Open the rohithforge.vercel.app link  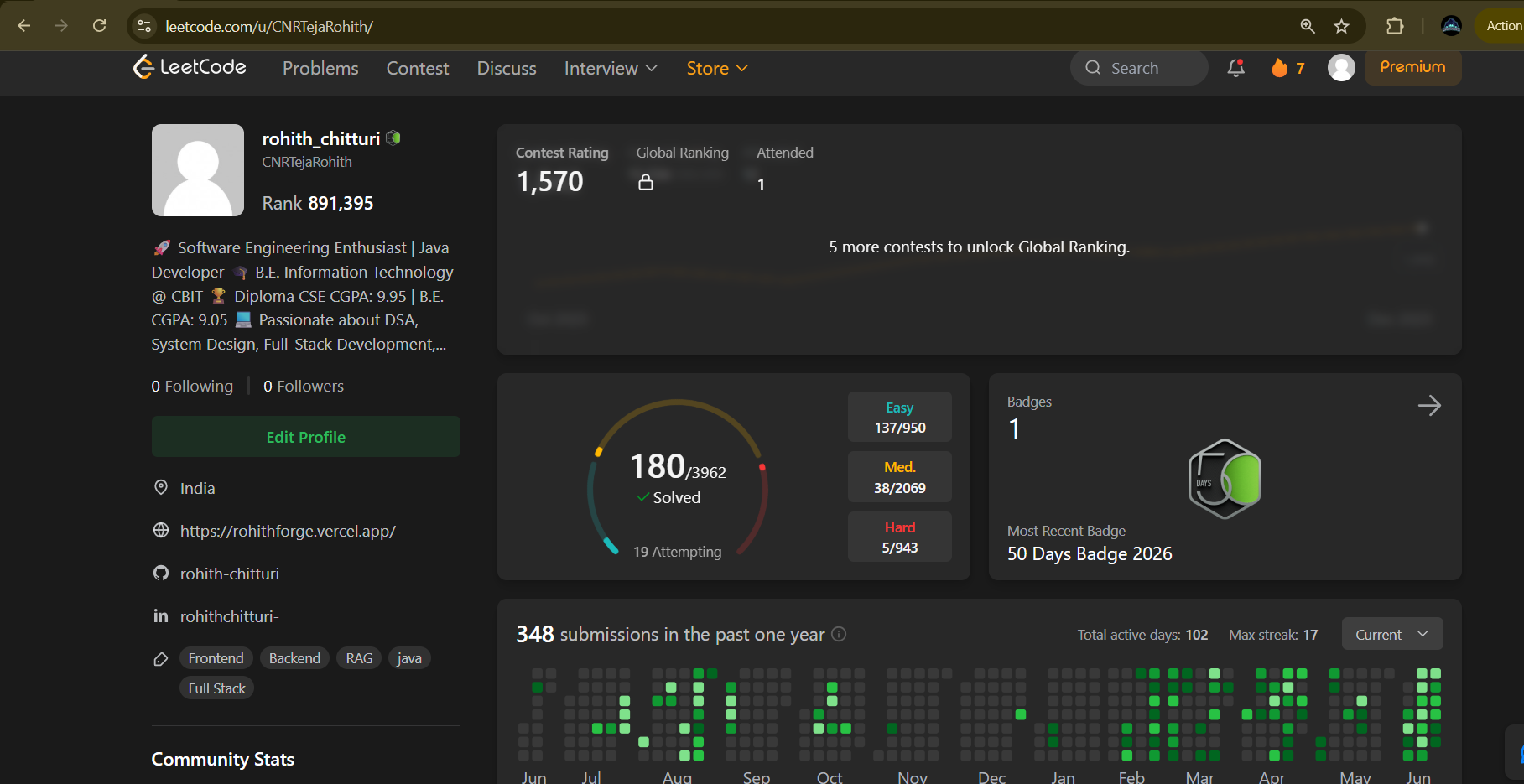coord(288,531)
